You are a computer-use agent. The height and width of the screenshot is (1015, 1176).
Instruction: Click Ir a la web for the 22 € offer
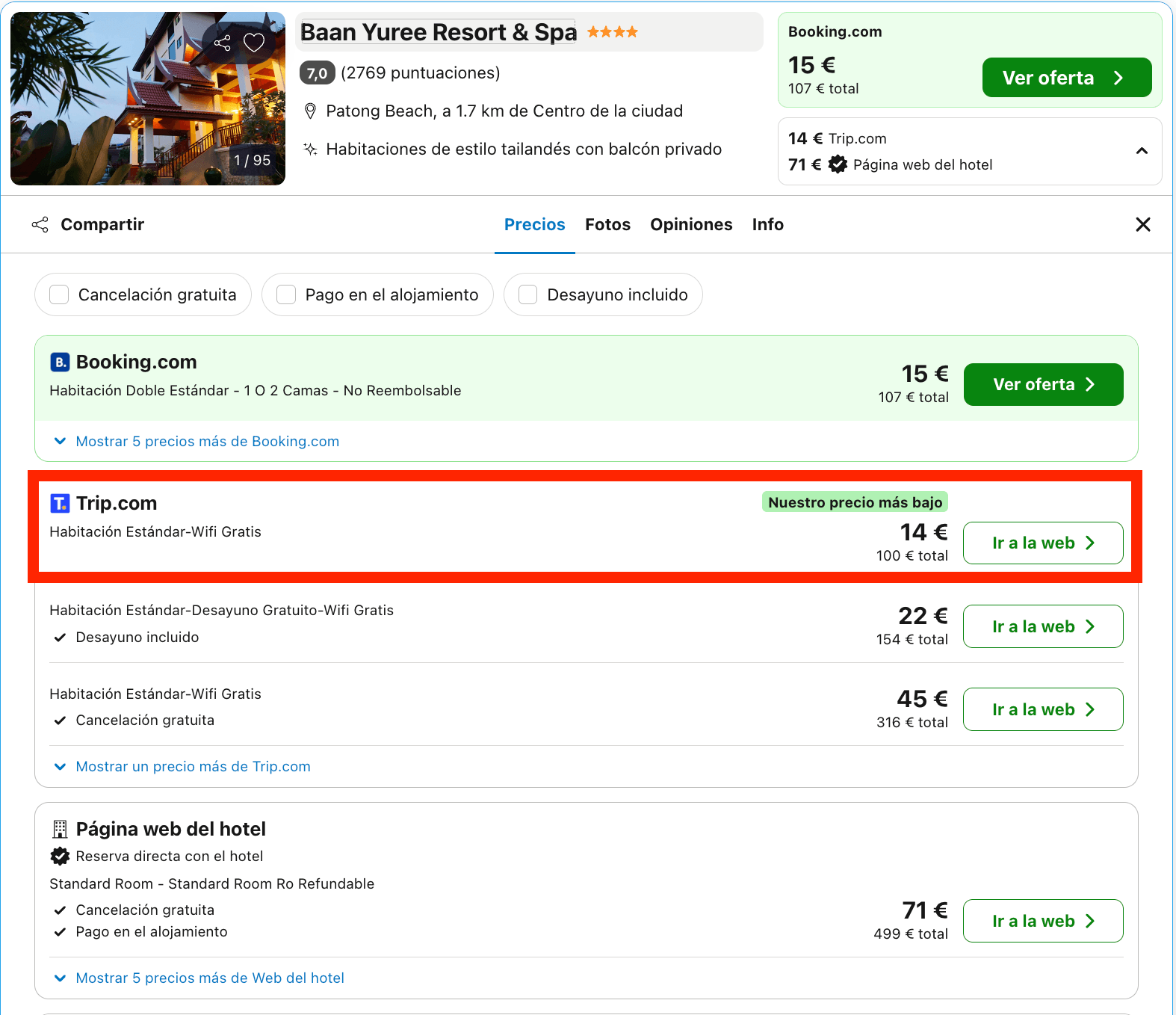click(1043, 626)
